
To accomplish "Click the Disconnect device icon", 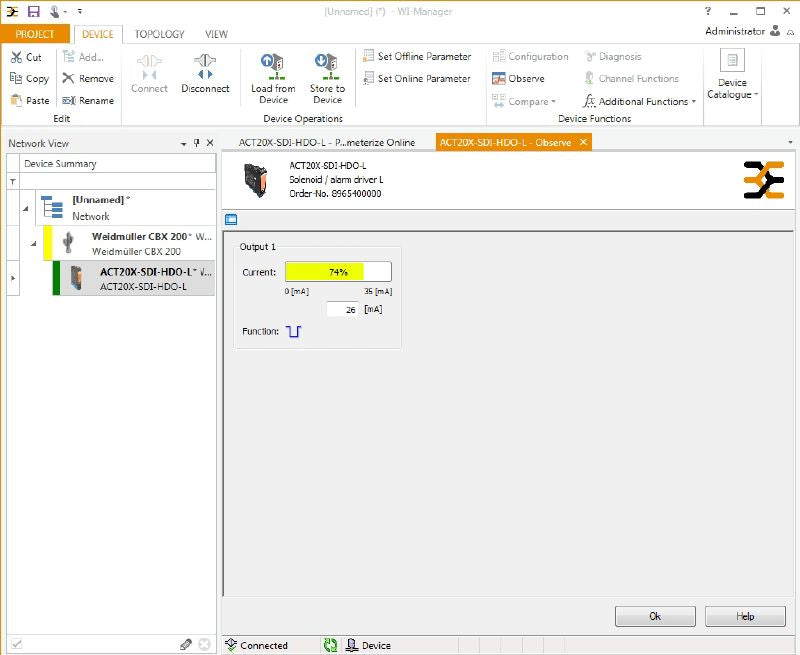I will (x=205, y=68).
